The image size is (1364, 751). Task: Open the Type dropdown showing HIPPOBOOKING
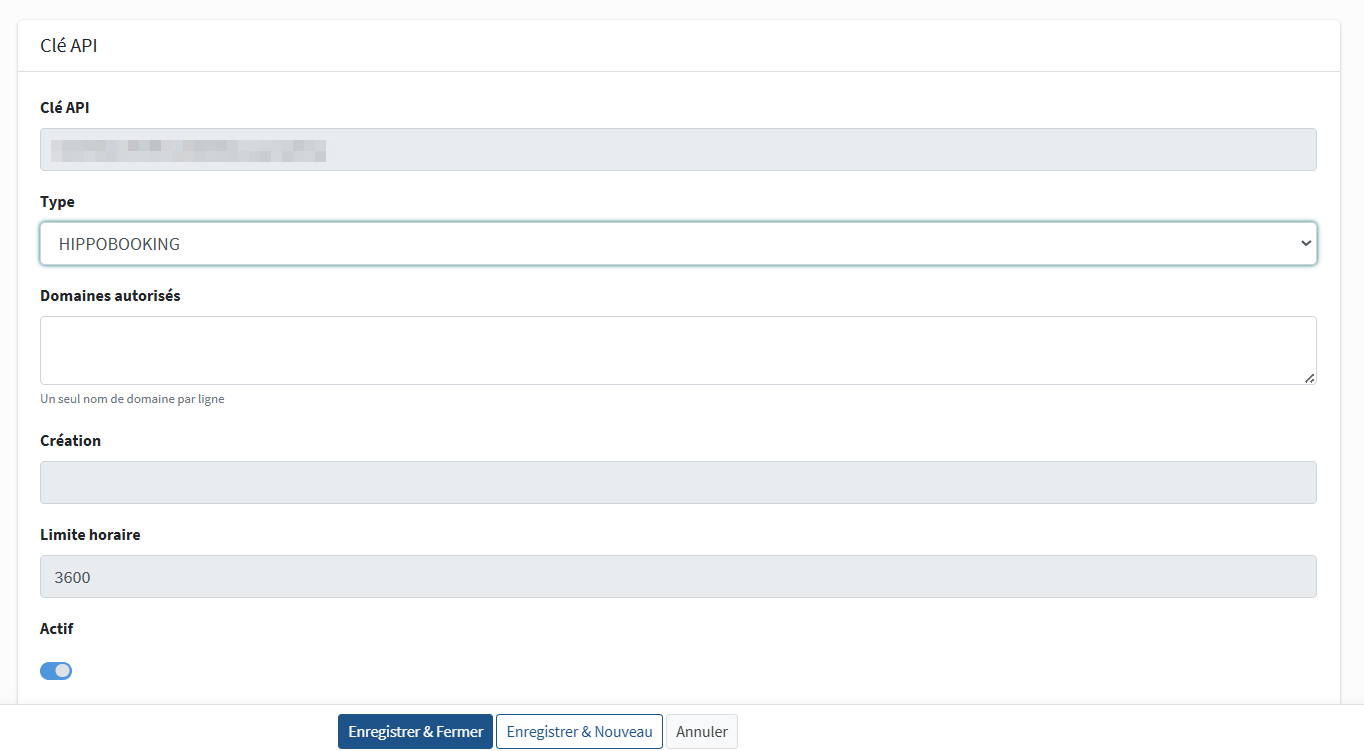coord(678,244)
